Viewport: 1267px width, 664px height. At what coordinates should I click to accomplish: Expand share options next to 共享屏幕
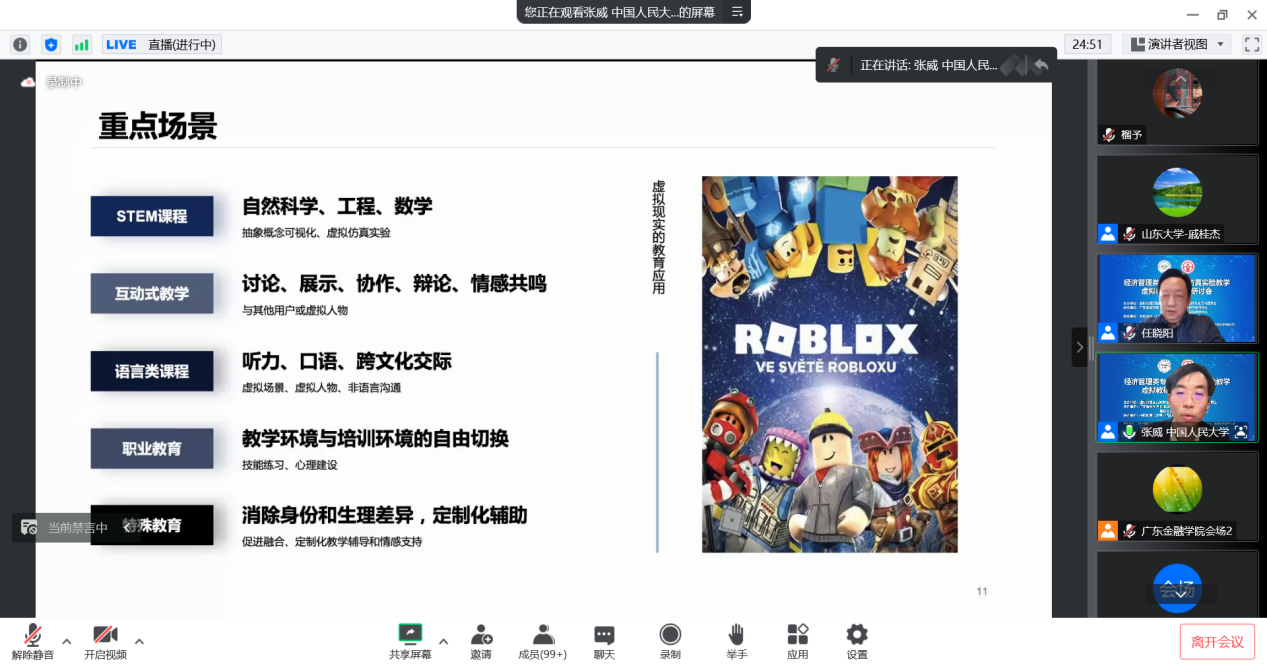point(443,641)
